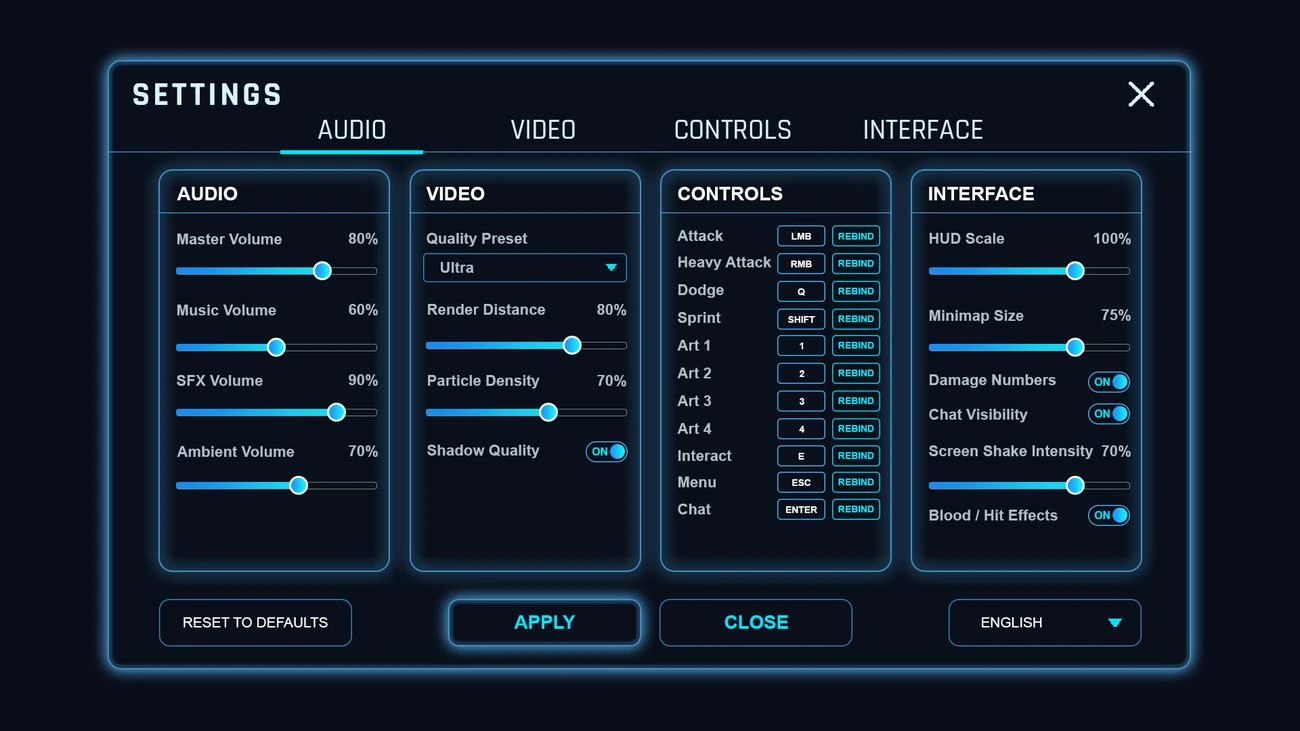Rebind the Art 4 key
1300x731 pixels.
(x=856, y=429)
